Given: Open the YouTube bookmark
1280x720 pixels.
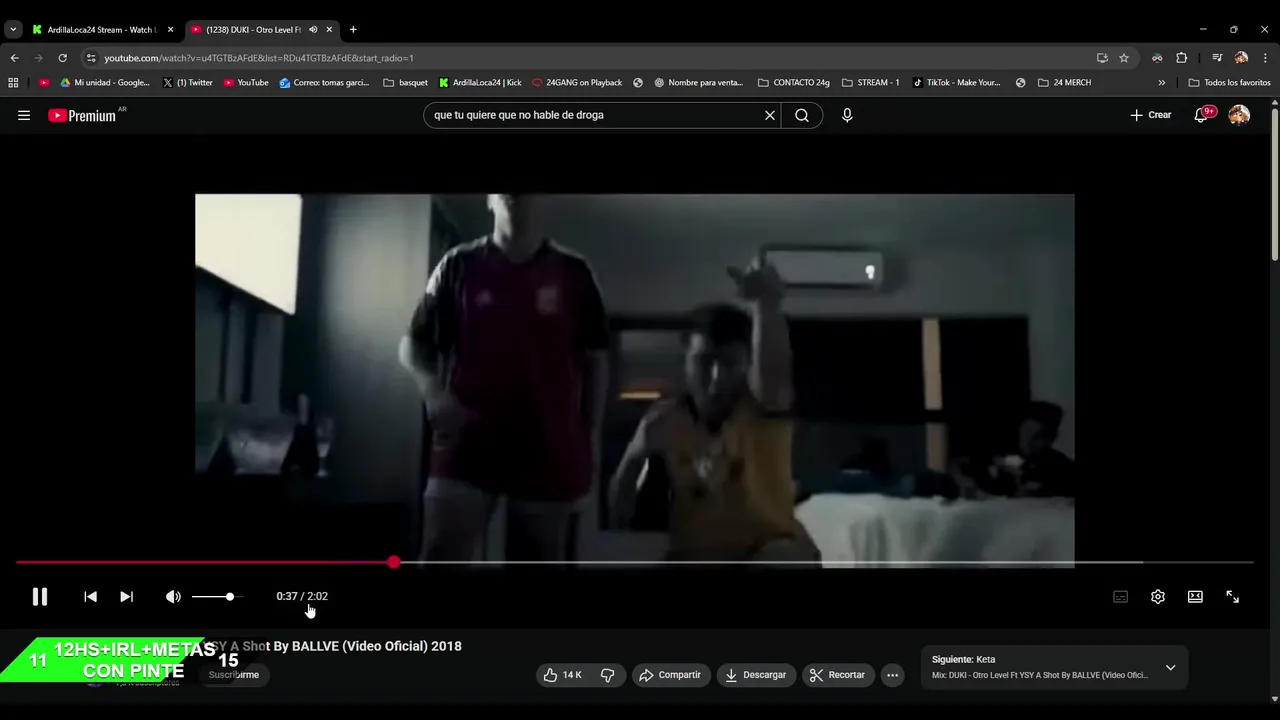Looking at the screenshot, I should 246,83.
